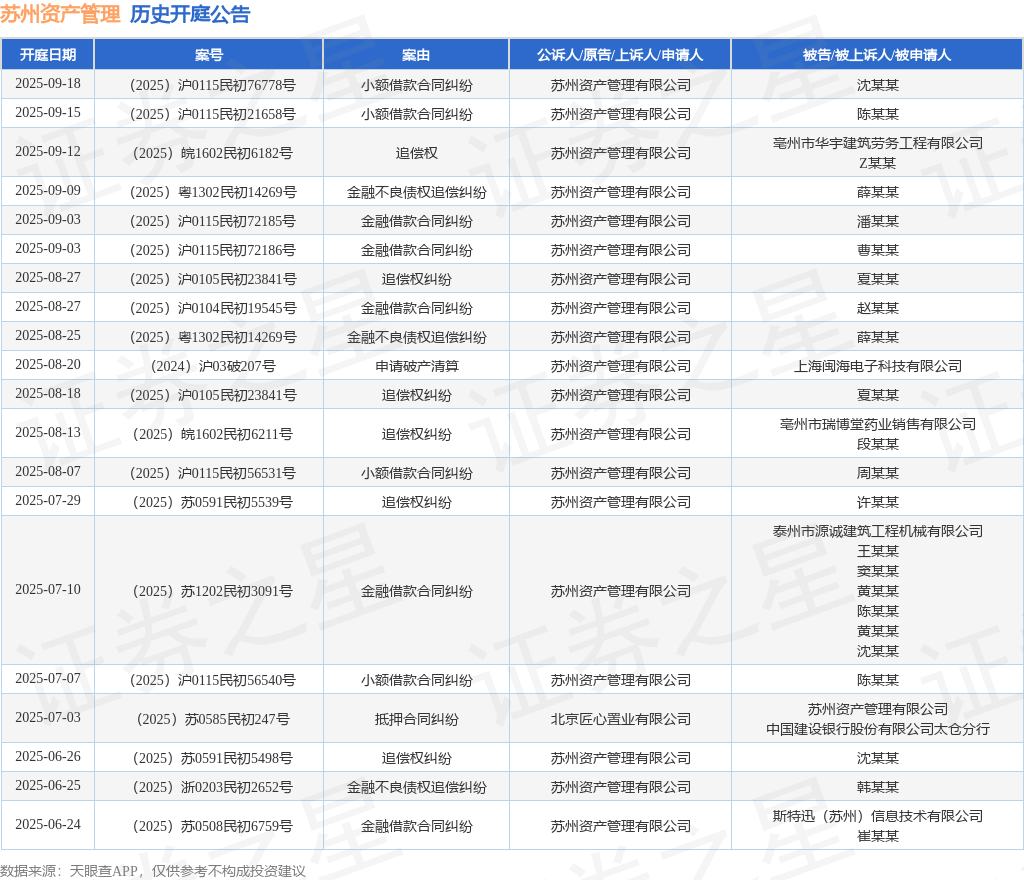Click defendant 泰州市源诚建筑工程机械有限公司
Screen dimensions: 1024x880
pyautogui.click(x=877, y=531)
